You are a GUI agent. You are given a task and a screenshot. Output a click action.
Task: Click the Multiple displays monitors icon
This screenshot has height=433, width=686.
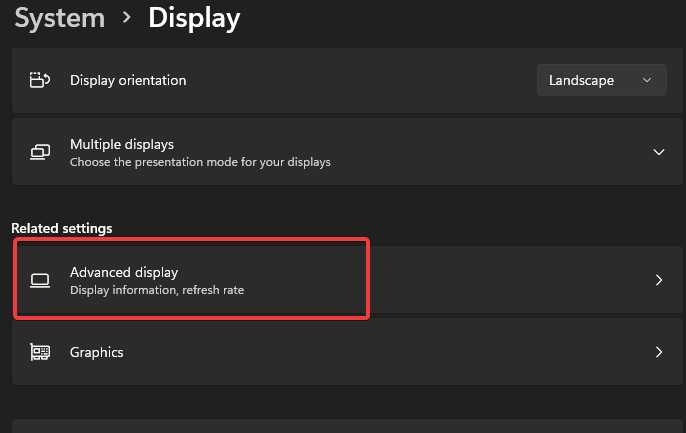pyautogui.click(x=40, y=152)
